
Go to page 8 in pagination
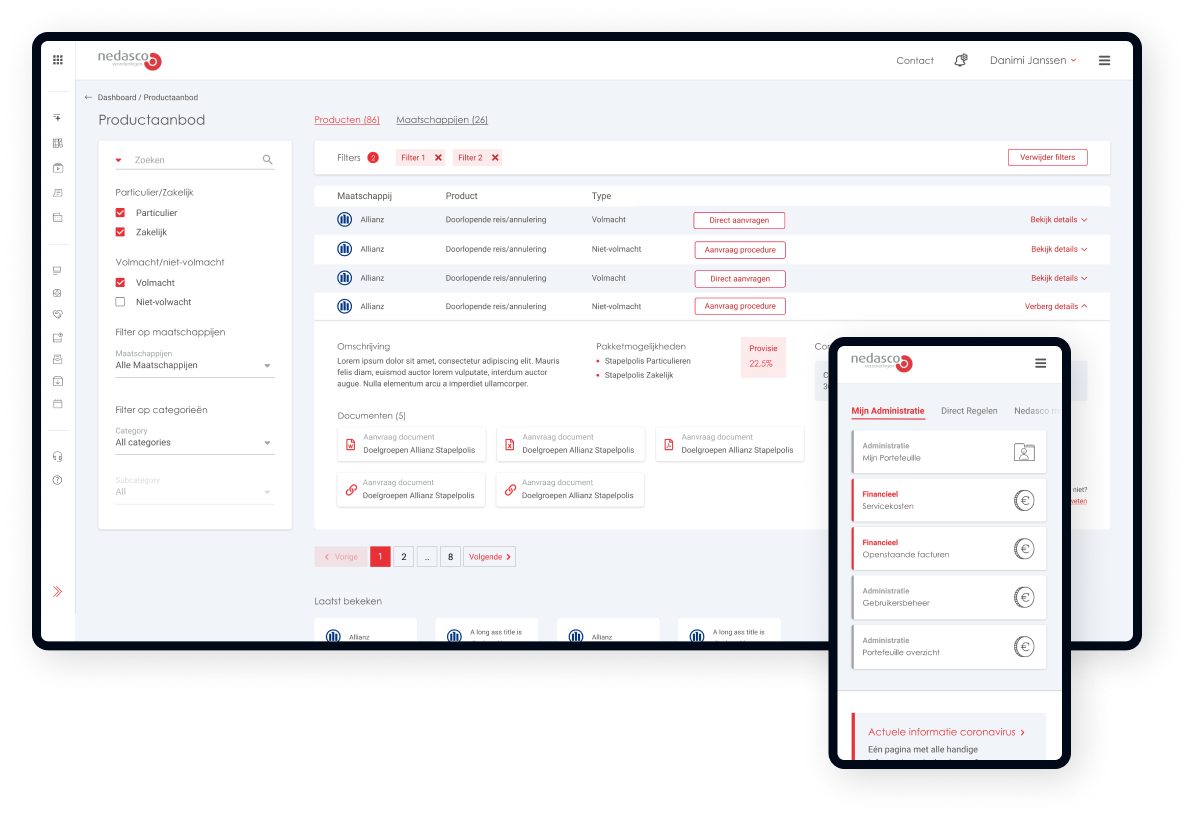point(450,557)
